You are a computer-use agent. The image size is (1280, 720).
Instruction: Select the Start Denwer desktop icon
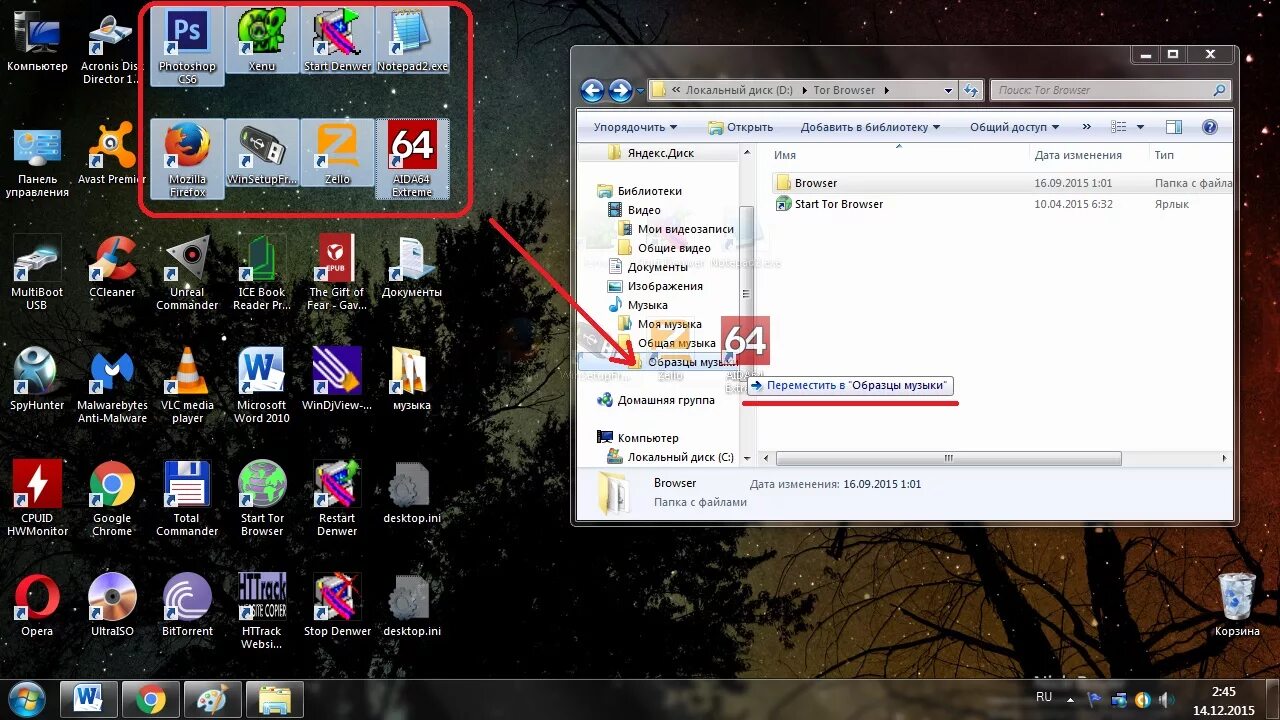tap(337, 40)
